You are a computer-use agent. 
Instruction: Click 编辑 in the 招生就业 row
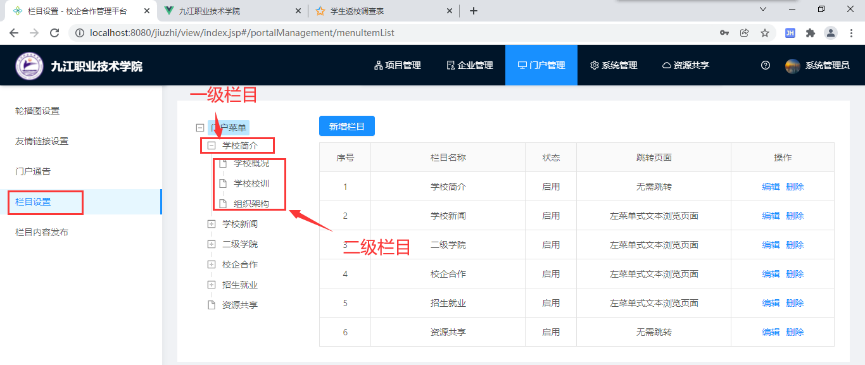(x=770, y=303)
